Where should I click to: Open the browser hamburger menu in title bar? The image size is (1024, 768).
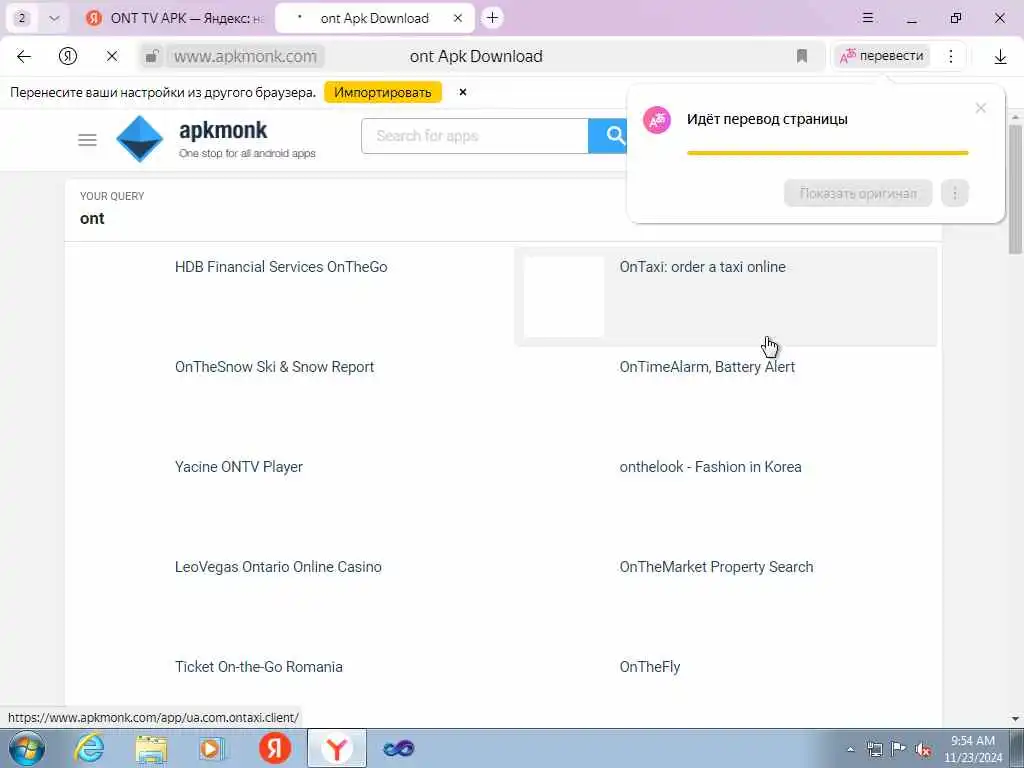tap(867, 18)
